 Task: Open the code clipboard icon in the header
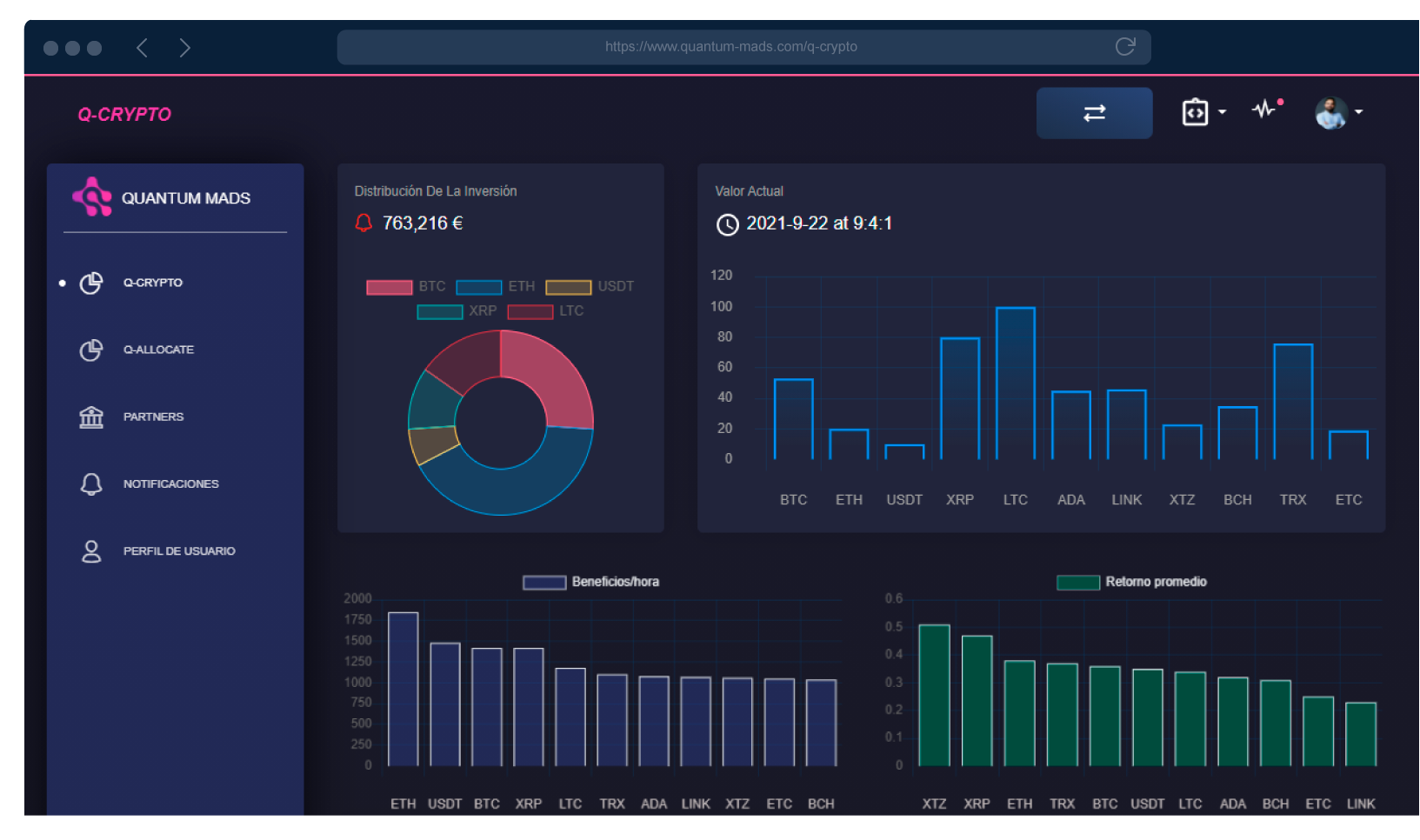(x=1195, y=112)
